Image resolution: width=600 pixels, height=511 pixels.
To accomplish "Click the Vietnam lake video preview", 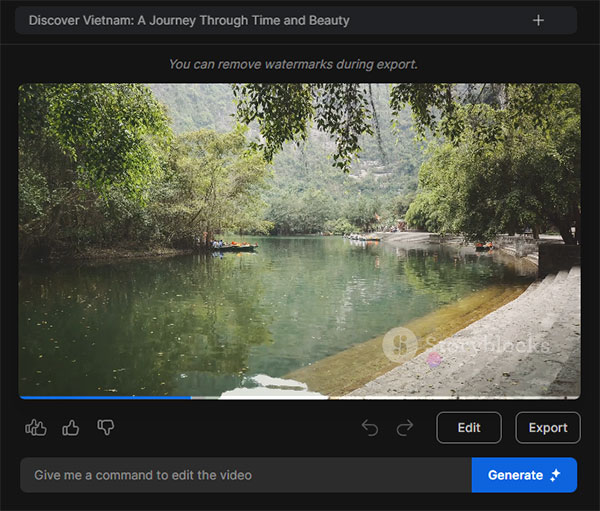I will [x=300, y=240].
